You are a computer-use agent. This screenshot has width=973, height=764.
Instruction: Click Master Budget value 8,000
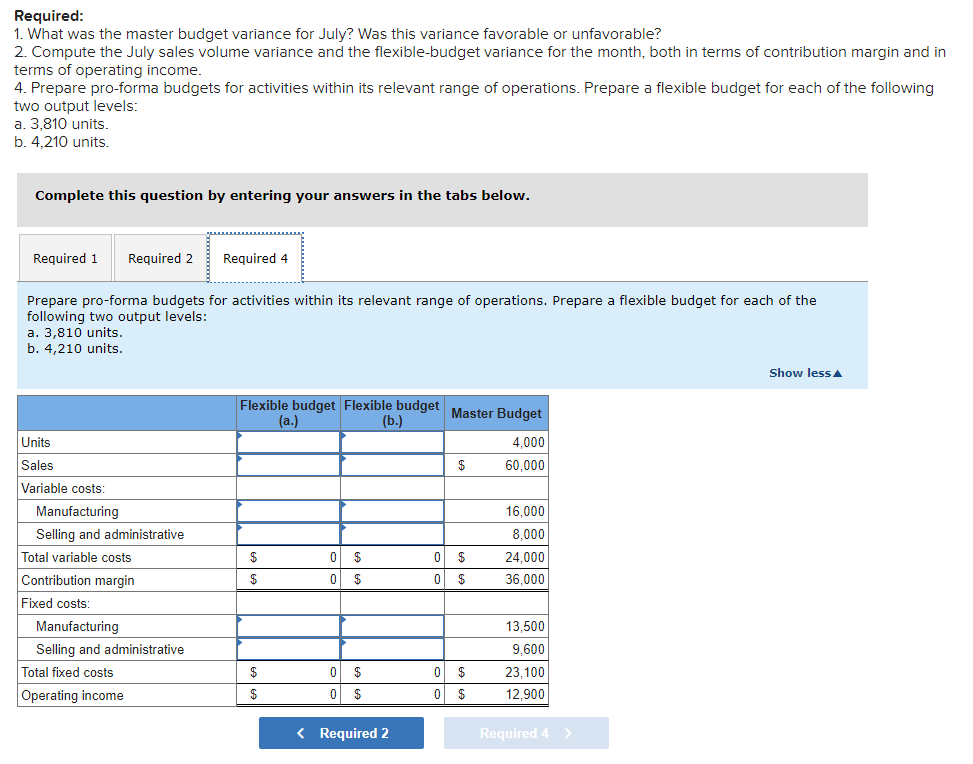tap(528, 534)
